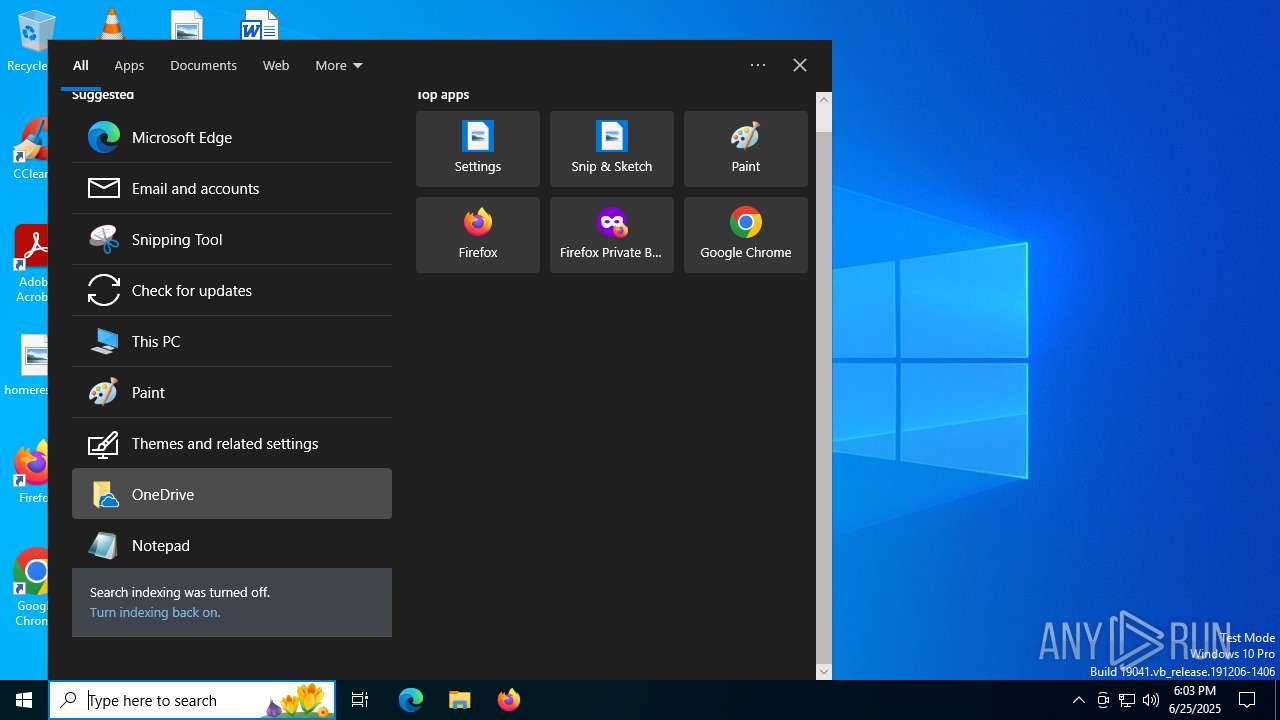The height and width of the screenshot is (720, 1280).
Task: Open Firefox Private Browsing tile
Action: point(612,235)
